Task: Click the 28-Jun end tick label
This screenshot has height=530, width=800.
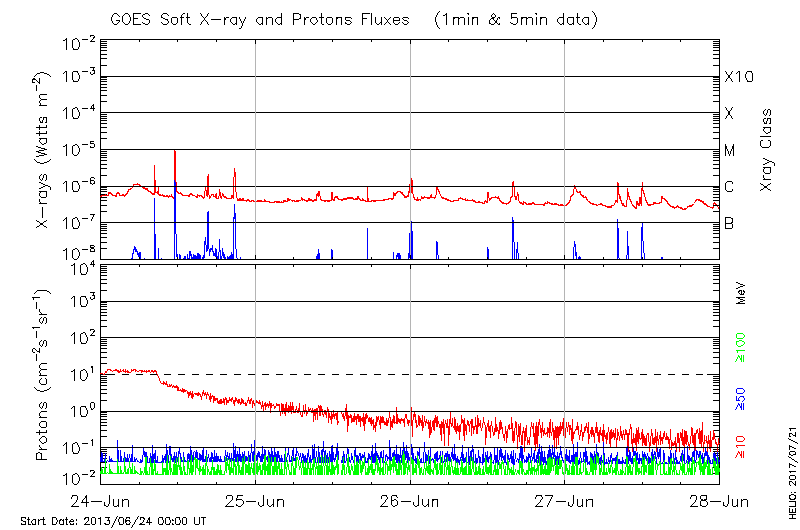Action: (719, 500)
